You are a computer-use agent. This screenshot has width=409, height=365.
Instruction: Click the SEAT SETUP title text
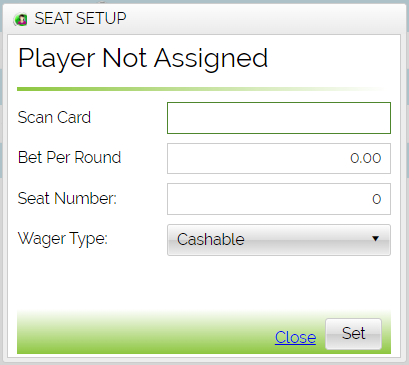80,18
